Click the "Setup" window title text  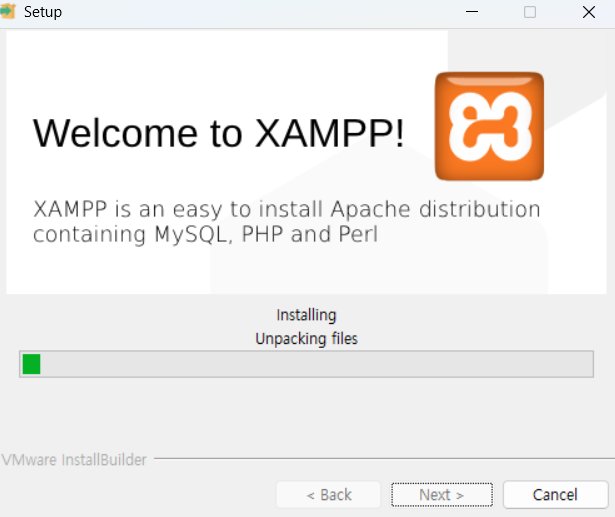[43, 12]
